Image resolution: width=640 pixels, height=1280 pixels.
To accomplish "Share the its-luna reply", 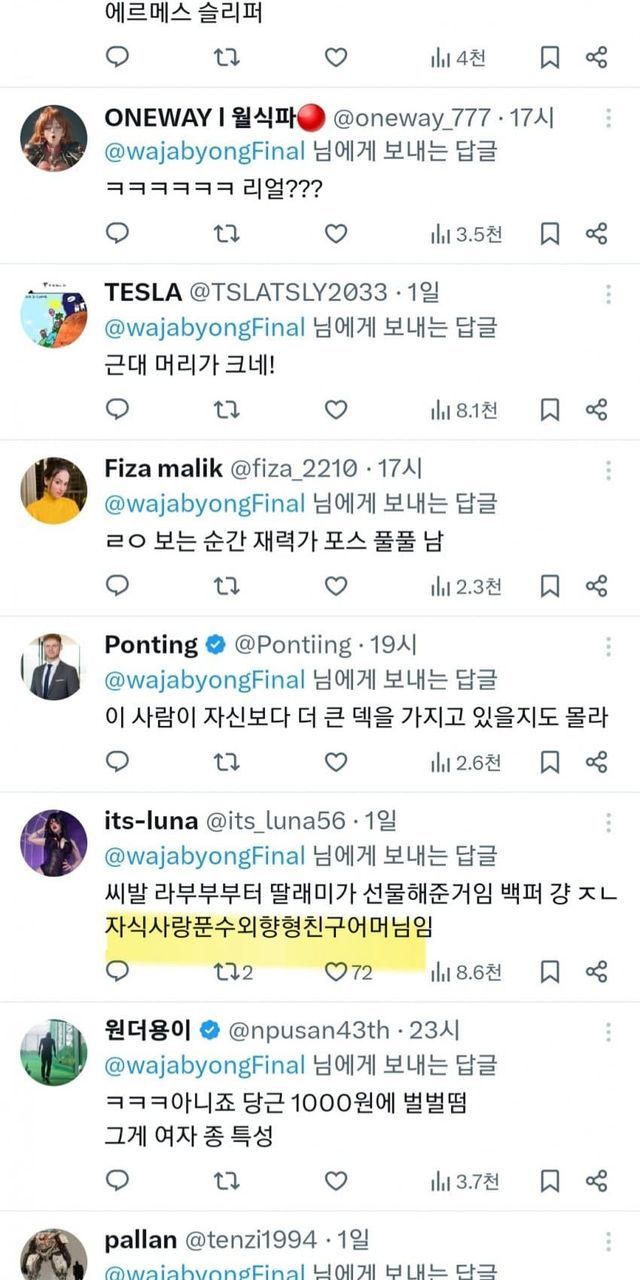I will click(x=597, y=970).
